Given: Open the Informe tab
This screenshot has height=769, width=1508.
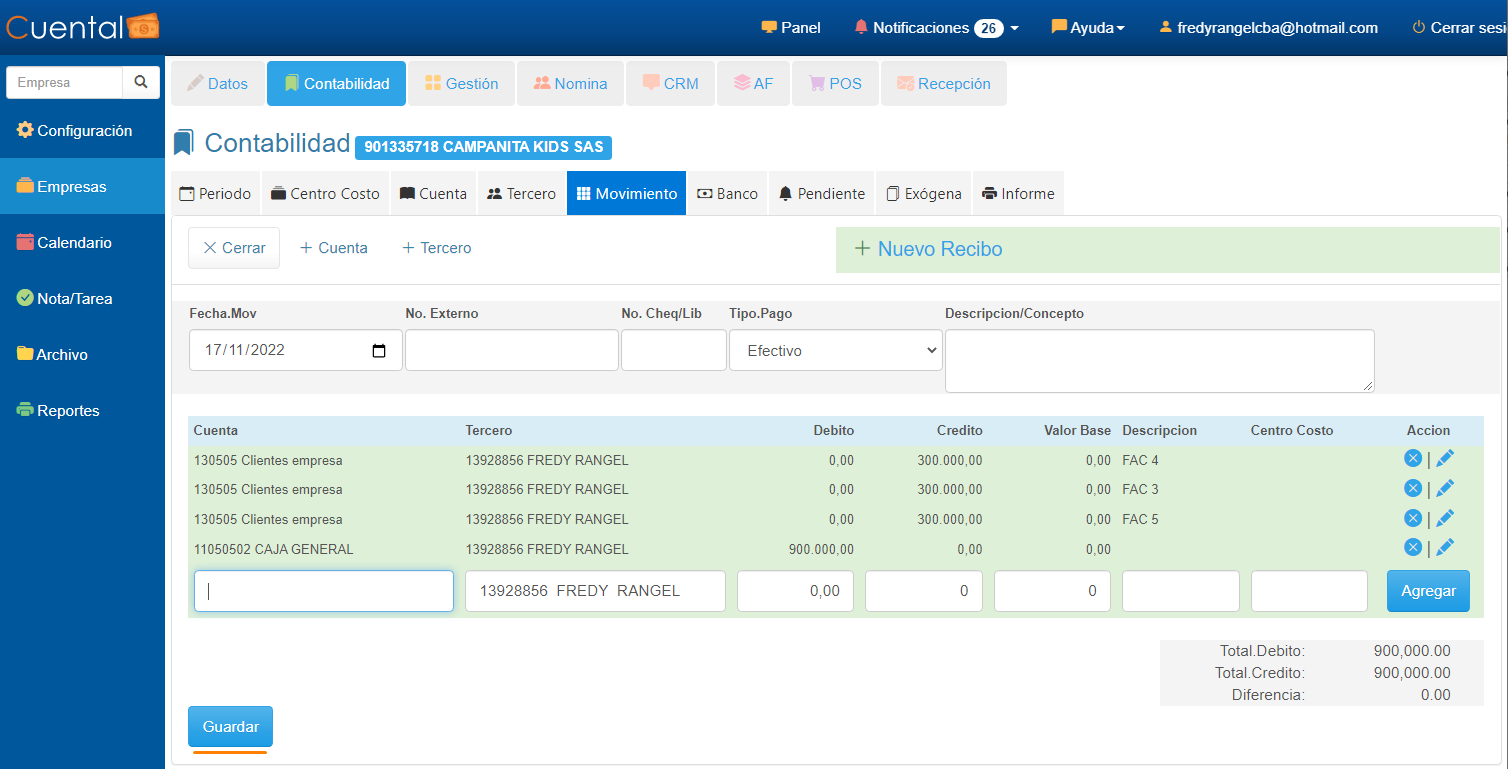Looking at the screenshot, I should click(x=1018, y=194).
